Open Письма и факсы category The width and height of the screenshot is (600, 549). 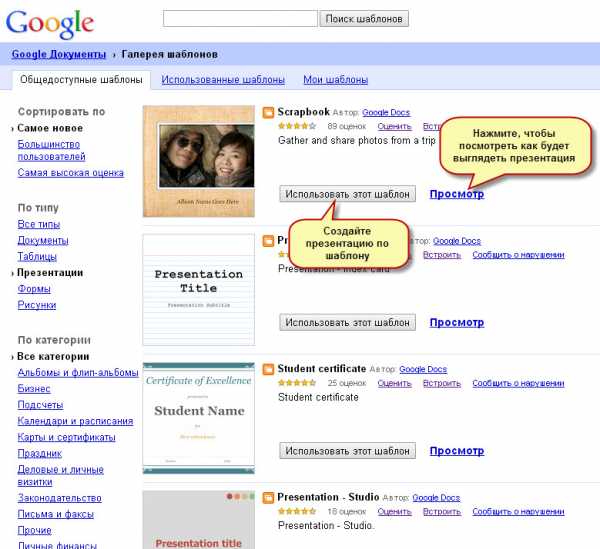55,514
